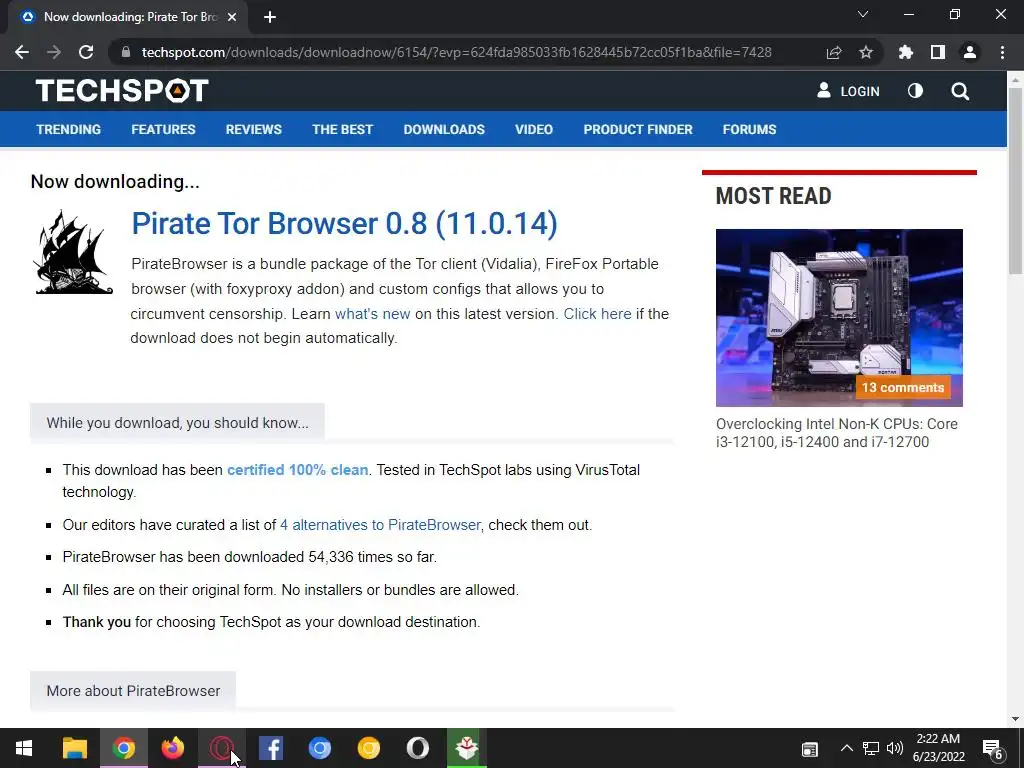Open the yellow Chrome Canary icon

(x=368, y=748)
